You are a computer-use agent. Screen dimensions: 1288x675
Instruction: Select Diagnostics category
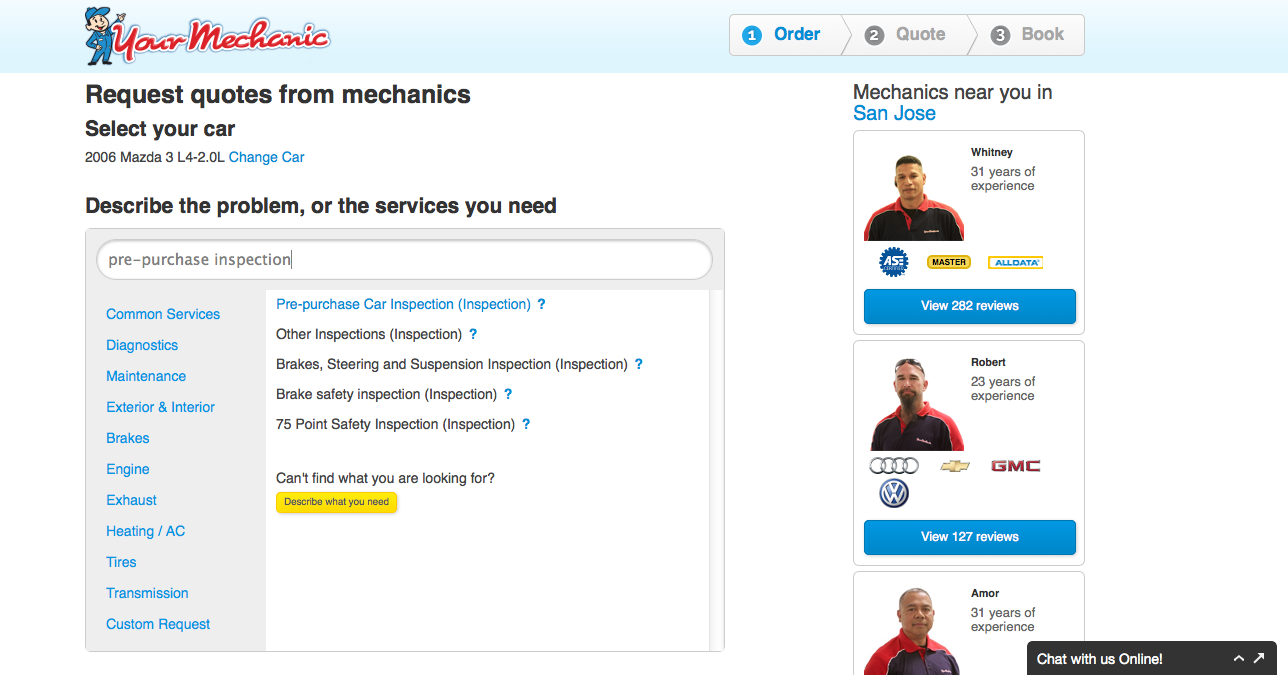[142, 345]
